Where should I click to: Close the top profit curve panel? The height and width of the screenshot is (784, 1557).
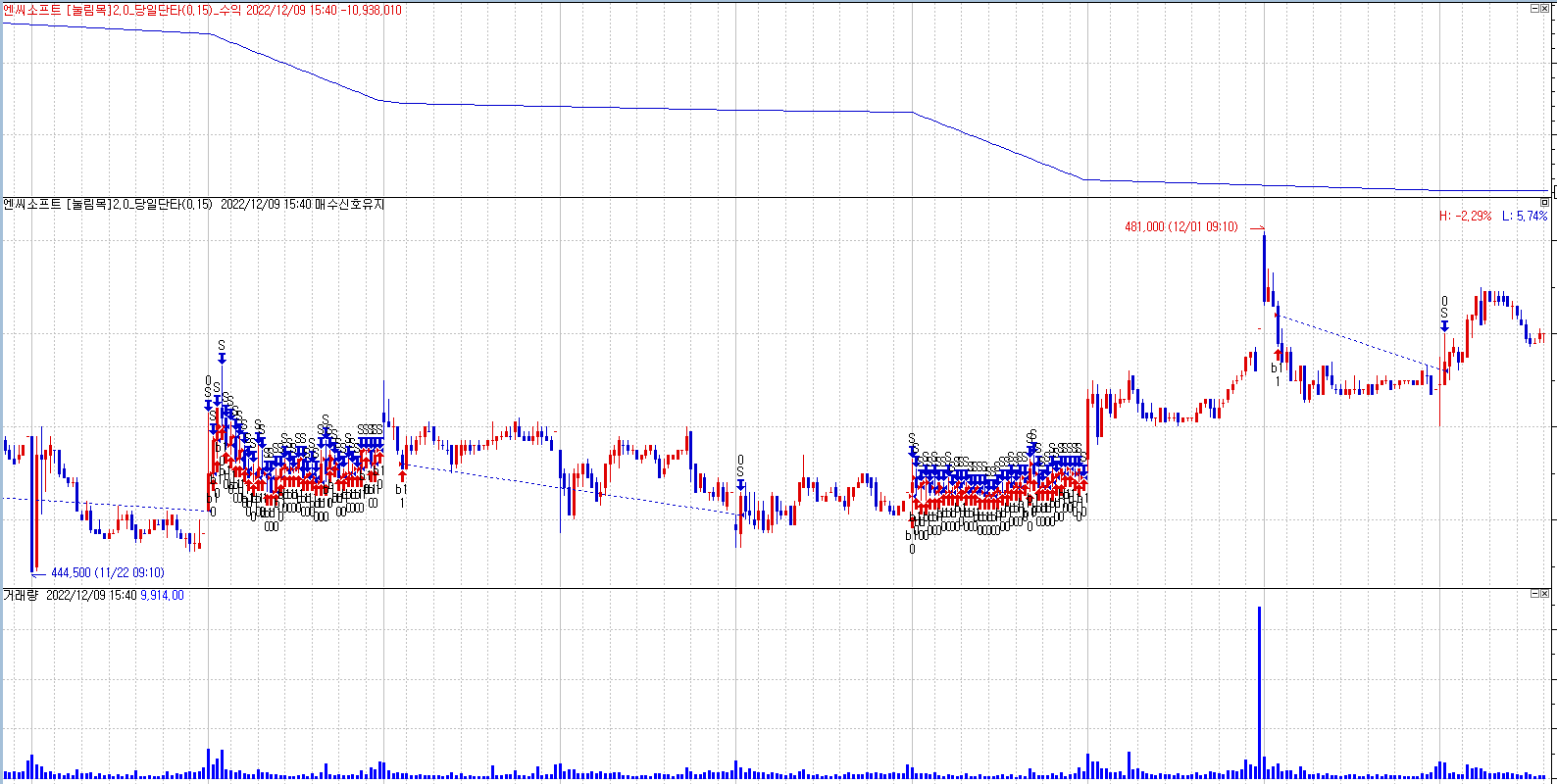click(1546, 8)
